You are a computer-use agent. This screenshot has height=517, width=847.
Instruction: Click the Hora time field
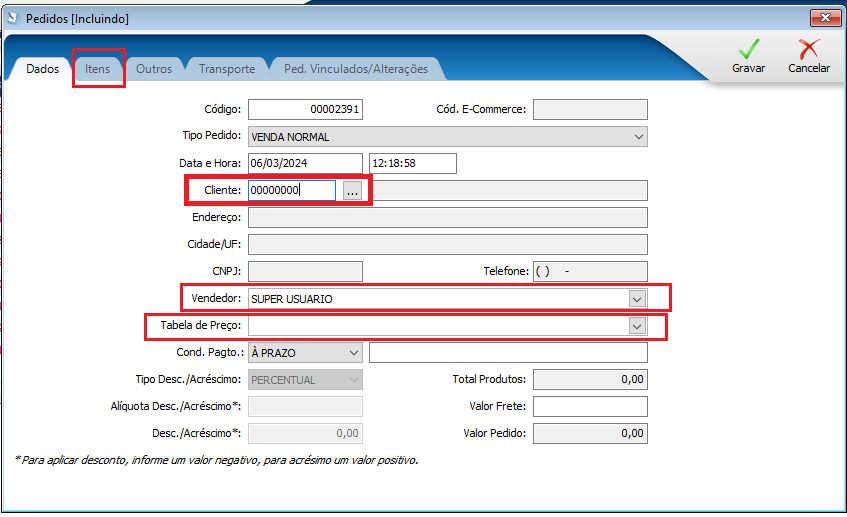coord(413,163)
